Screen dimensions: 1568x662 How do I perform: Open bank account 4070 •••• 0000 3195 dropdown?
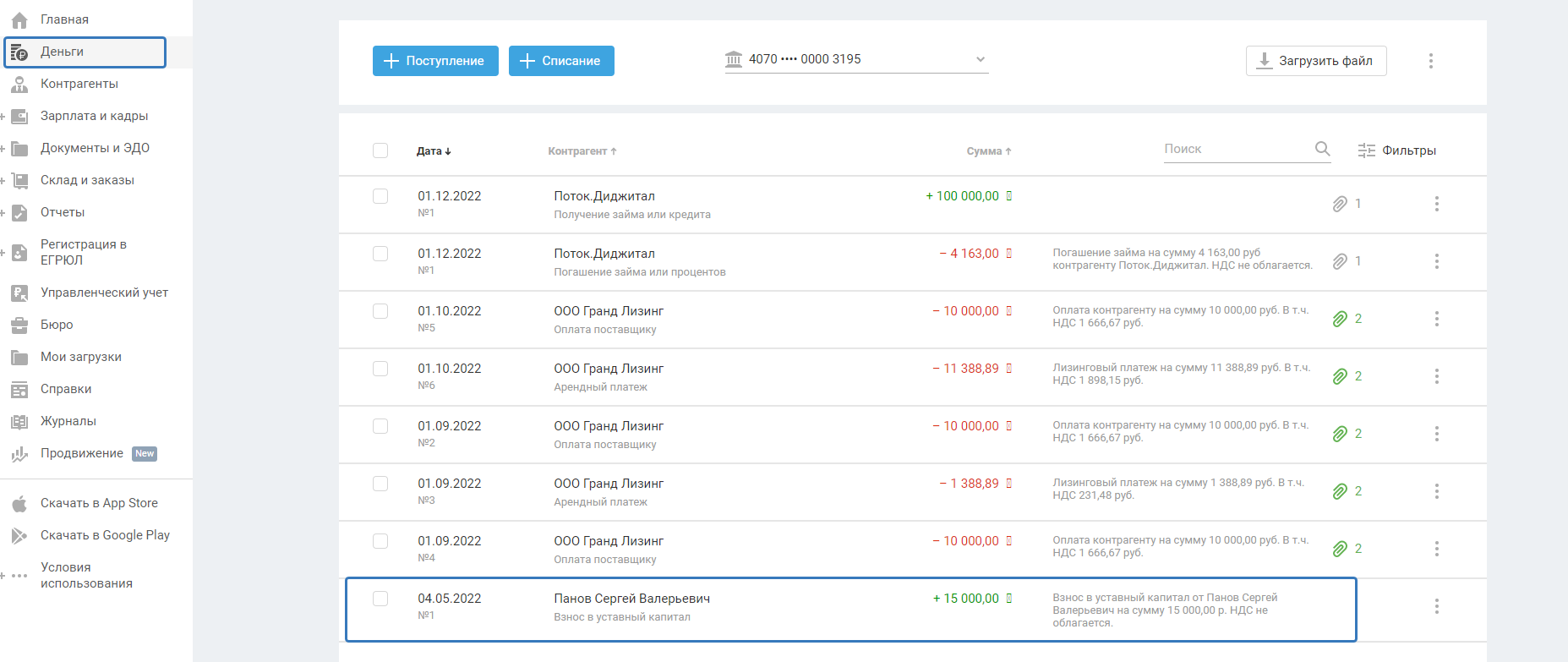click(x=856, y=59)
